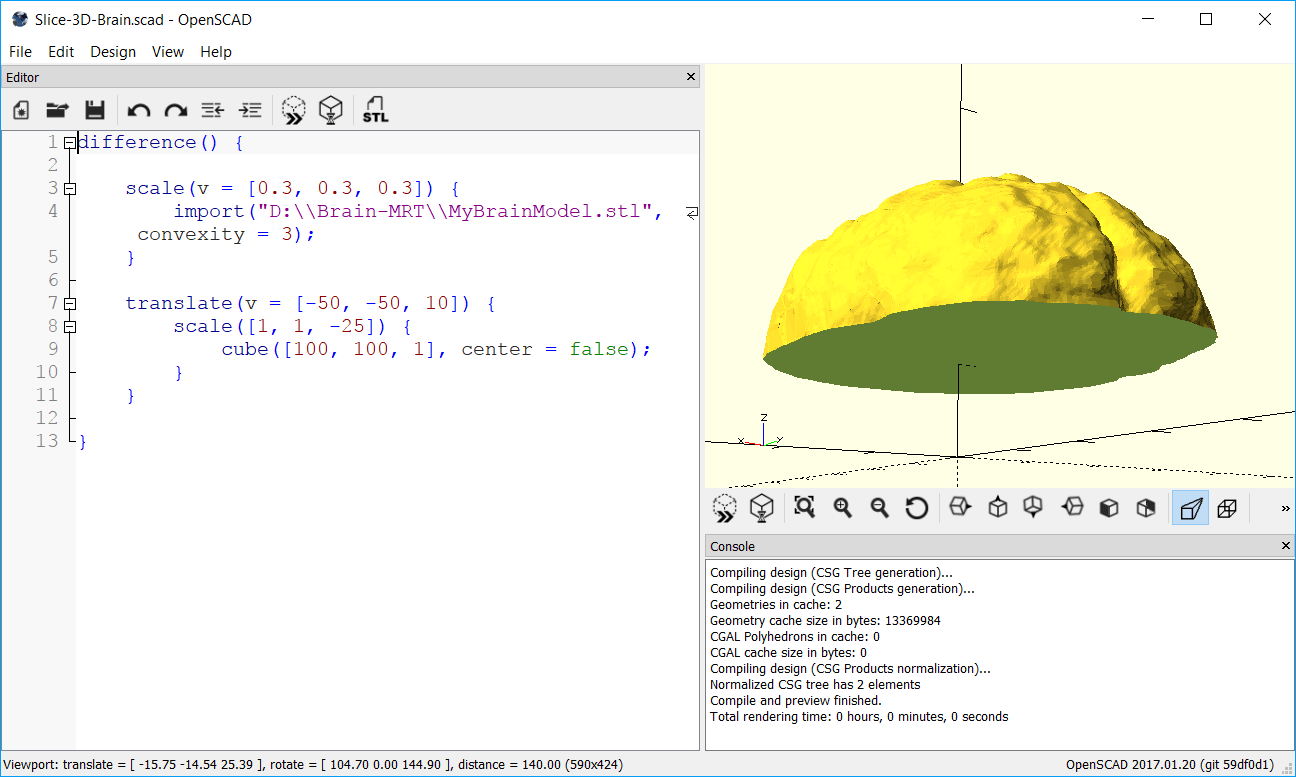Image resolution: width=1296 pixels, height=777 pixels.
Task: Switch to the Top view
Action: pos(997,508)
